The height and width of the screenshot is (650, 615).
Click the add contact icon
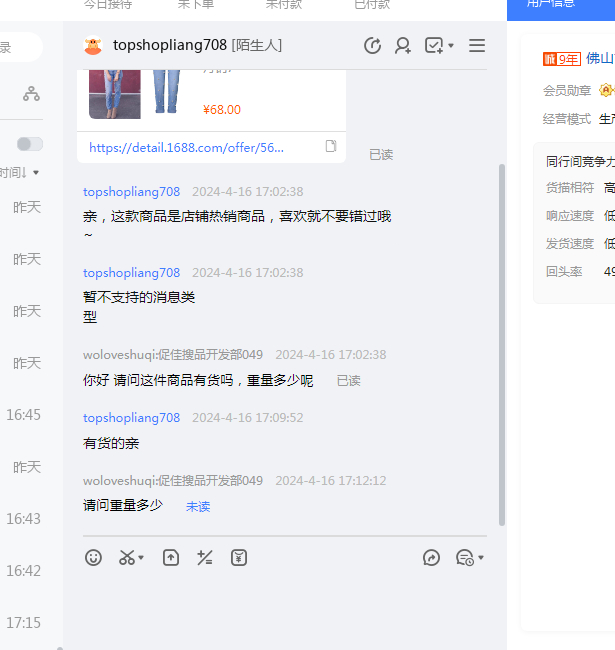(403, 46)
